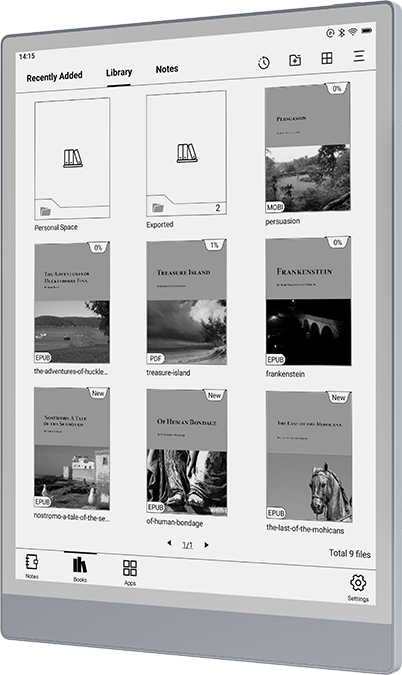Click the EPUB badge on Frankenstein
The height and width of the screenshot is (675, 402).
[275, 359]
